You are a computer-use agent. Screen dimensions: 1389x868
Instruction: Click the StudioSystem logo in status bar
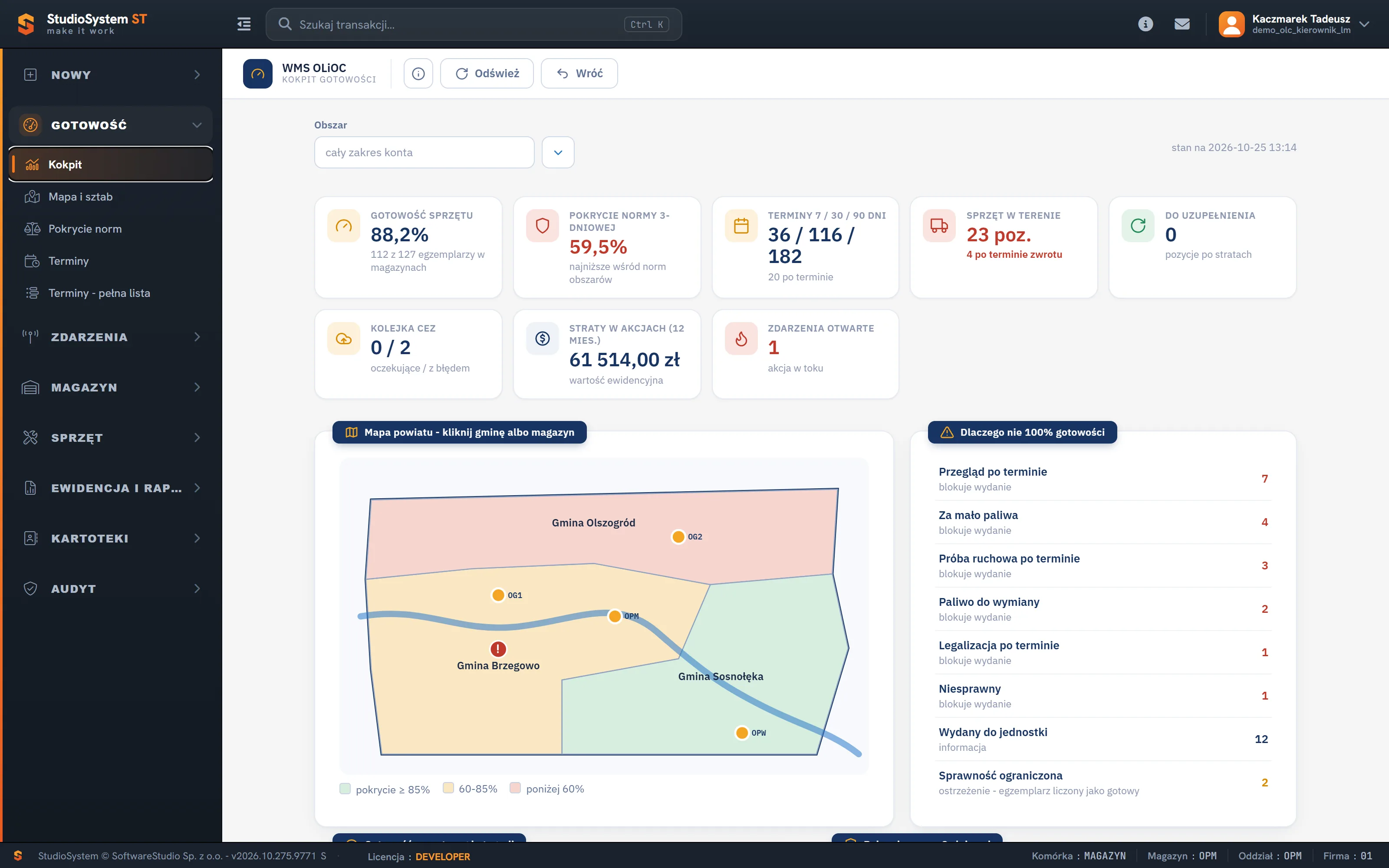(x=18, y=855)
